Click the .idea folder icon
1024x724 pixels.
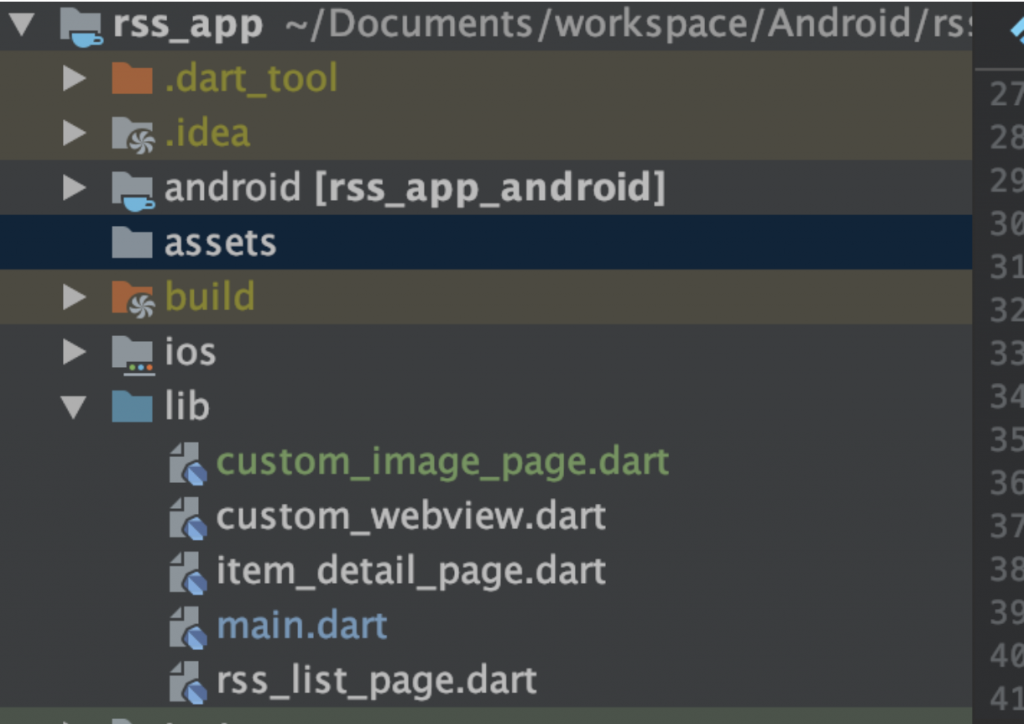click(133, 134)
